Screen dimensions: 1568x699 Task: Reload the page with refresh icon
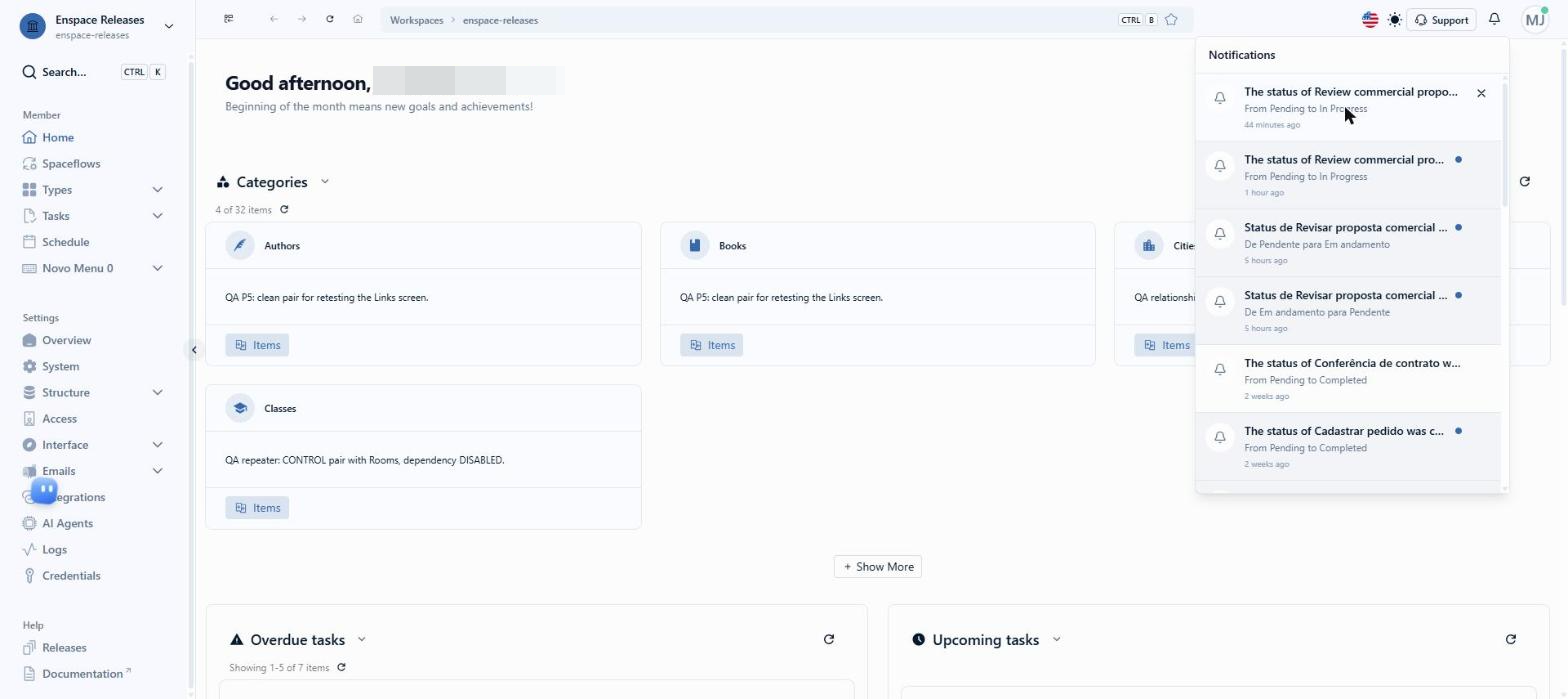pos(329,19)
